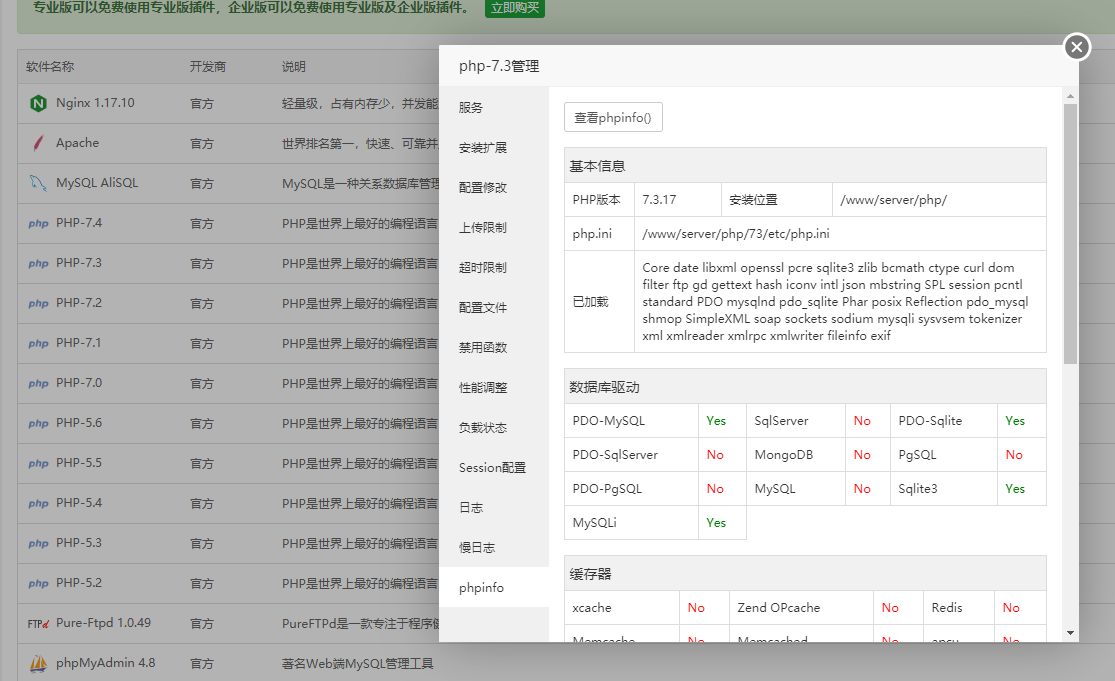Click the /www/server/php/73/etc/php.ini path
The height and width of the screenshot is (681, 1115).
[736, 234]
